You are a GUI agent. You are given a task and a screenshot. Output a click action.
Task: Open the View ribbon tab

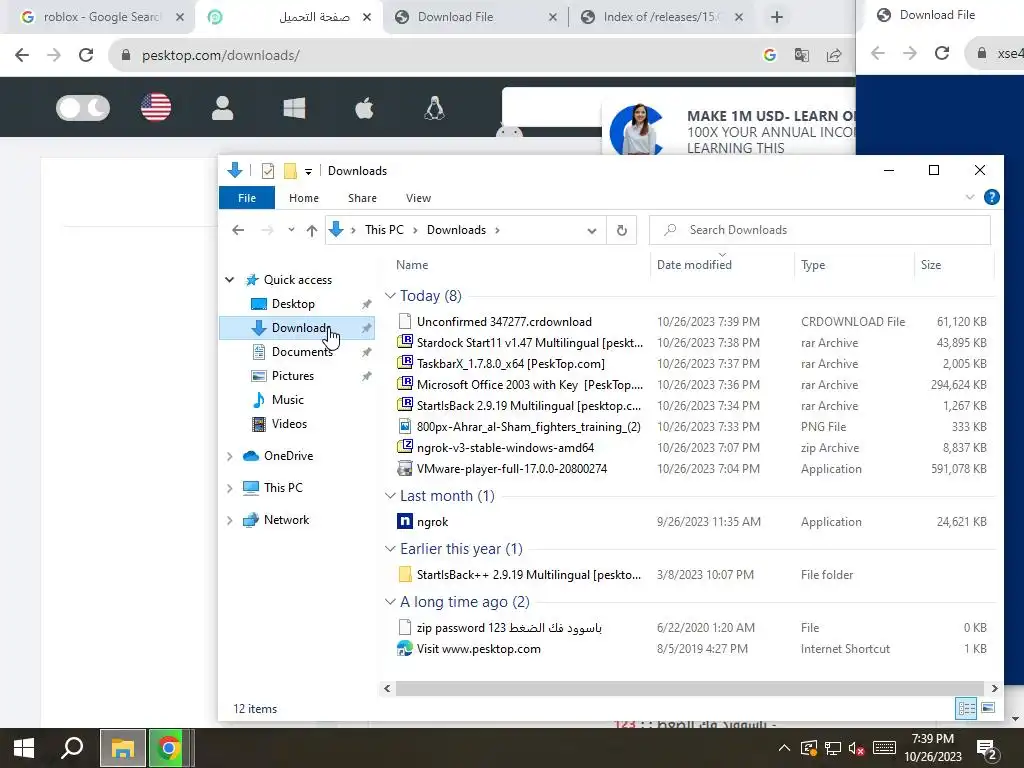click(418, 198)
